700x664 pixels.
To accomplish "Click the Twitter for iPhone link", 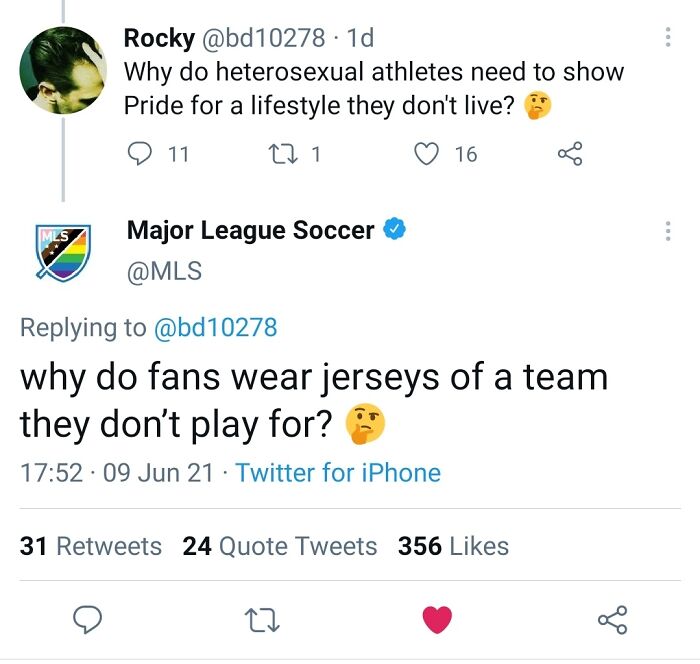I will 338,472.
